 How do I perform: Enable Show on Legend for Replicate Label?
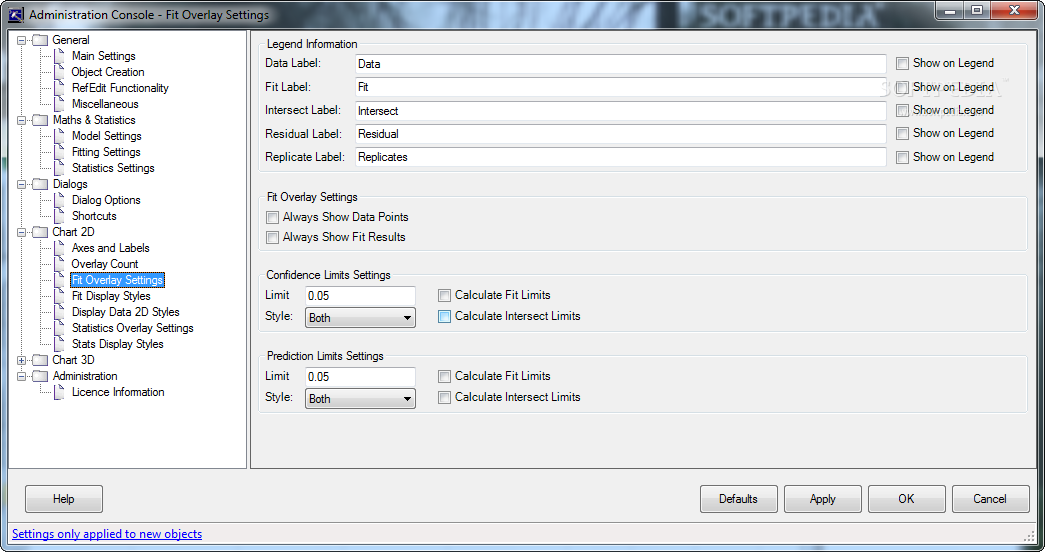coord(902,157)
